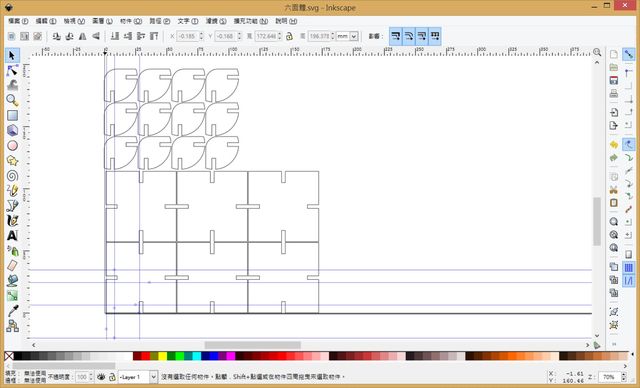Click the Cut scissors icon
The height and width of the screenshot is (388, 640).
point(613,190)
